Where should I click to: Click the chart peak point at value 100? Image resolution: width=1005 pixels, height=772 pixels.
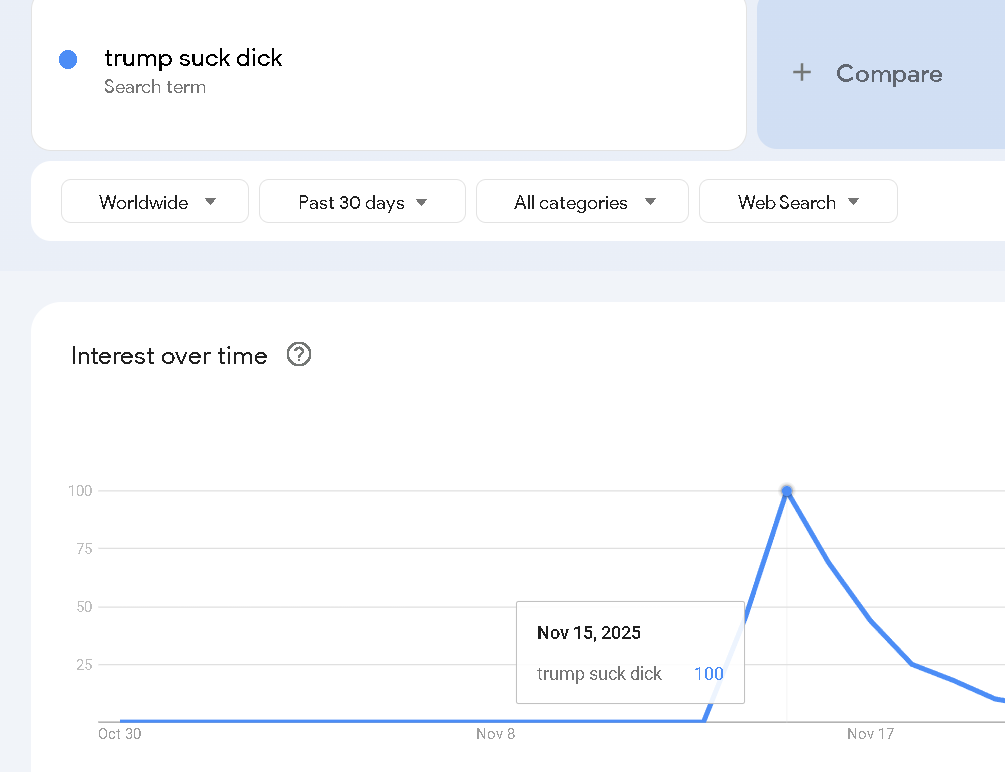tap(787, 491)
